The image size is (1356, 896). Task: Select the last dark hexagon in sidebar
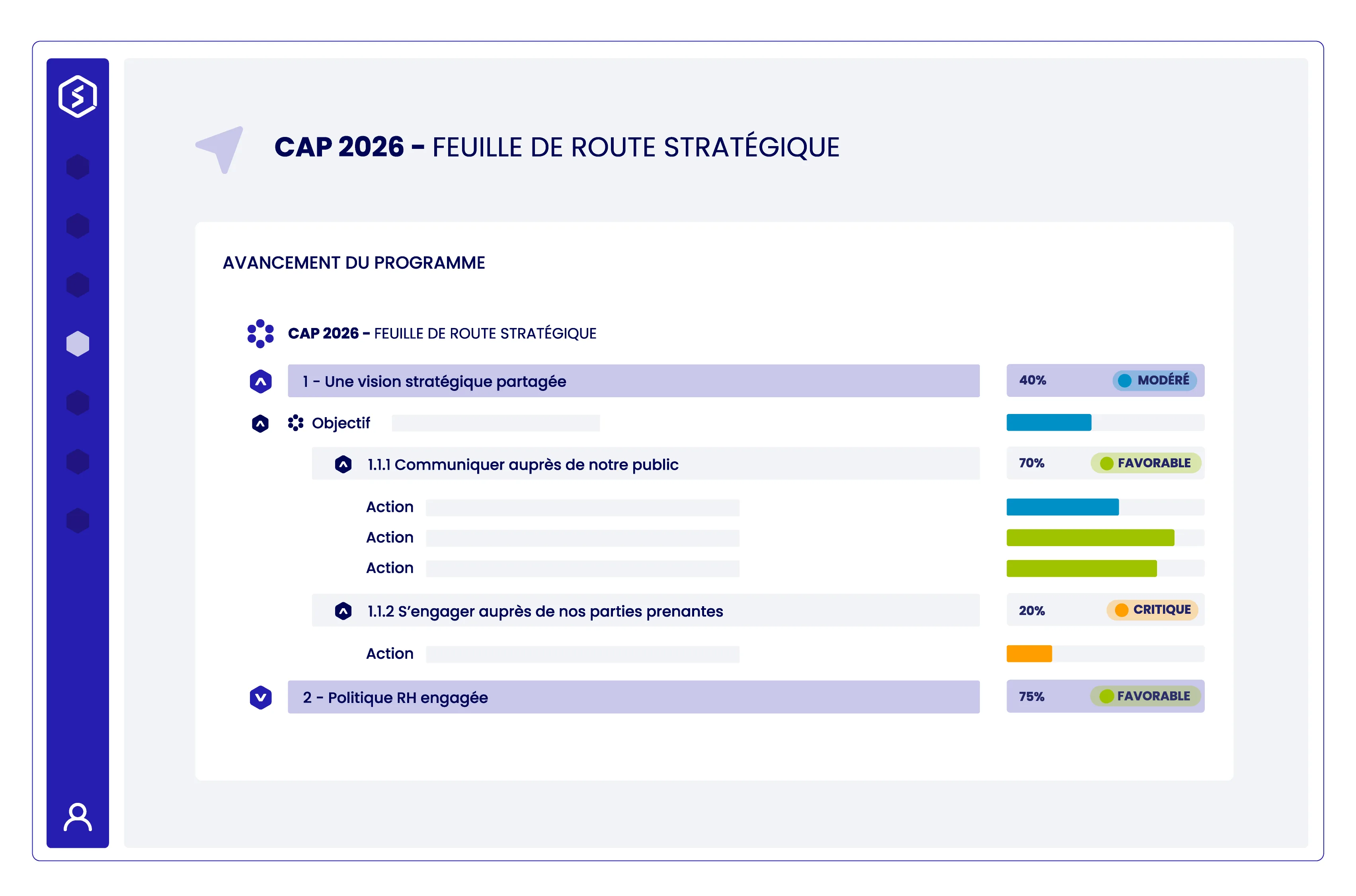(x=78, y=521)
